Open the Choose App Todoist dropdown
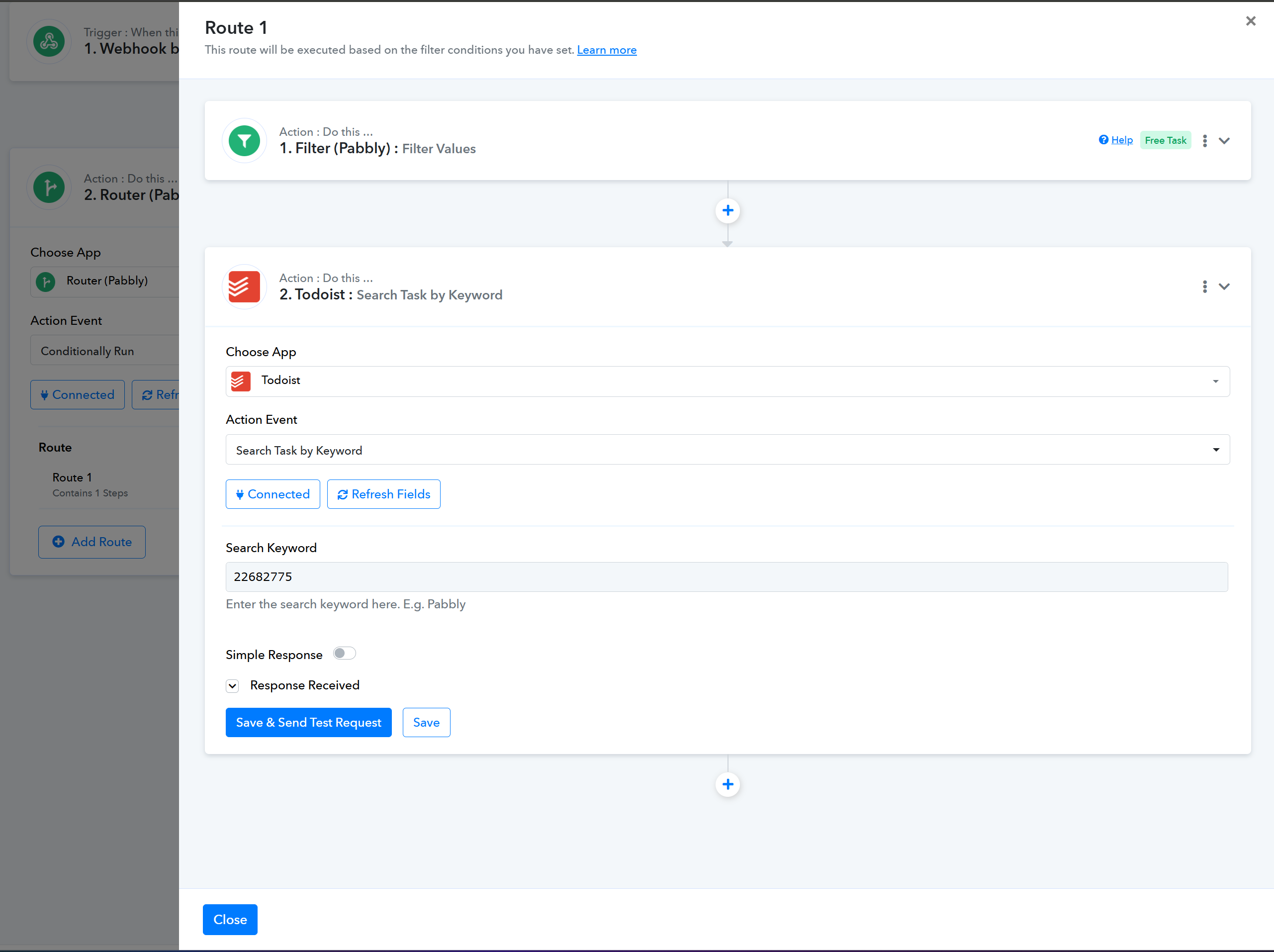This screenshot has height=952, width=1274. (728, 381)
